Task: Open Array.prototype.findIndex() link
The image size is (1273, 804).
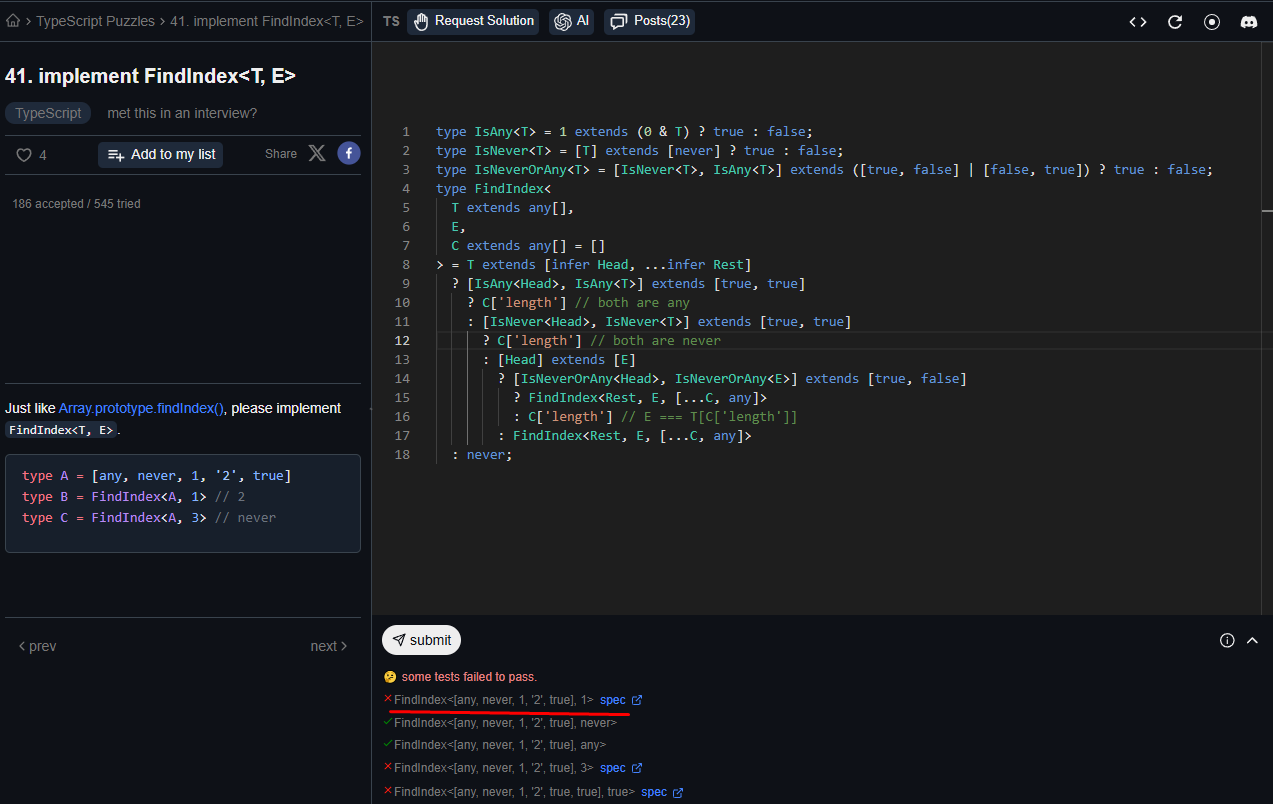Action: point(141,408)
